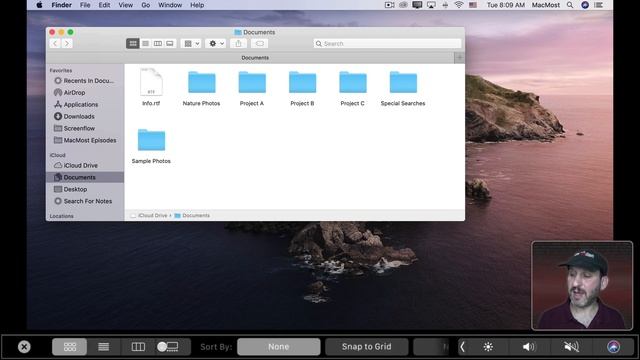Tap the Touch Bar mute button
Screen dimensions: 640x360
pyautogui.click(x=571, y=347)
